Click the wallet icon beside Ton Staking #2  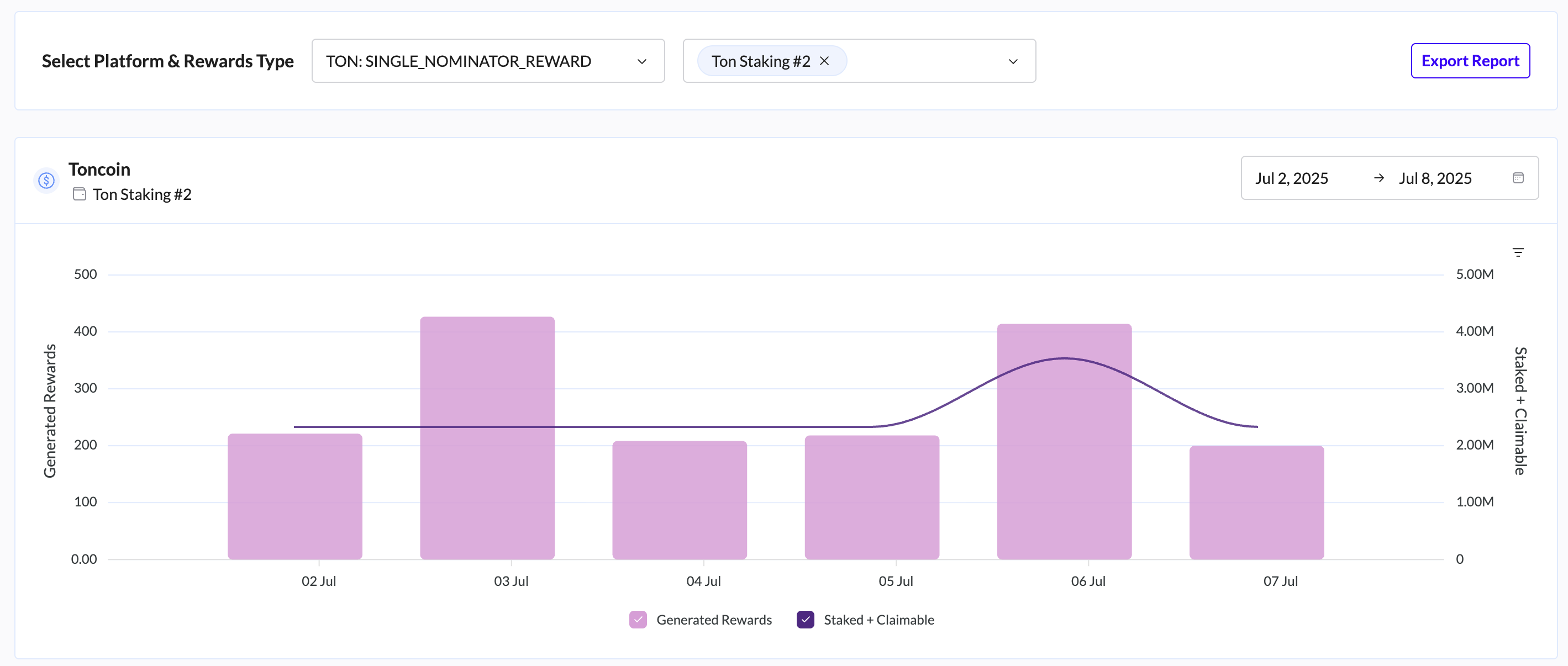79,194
